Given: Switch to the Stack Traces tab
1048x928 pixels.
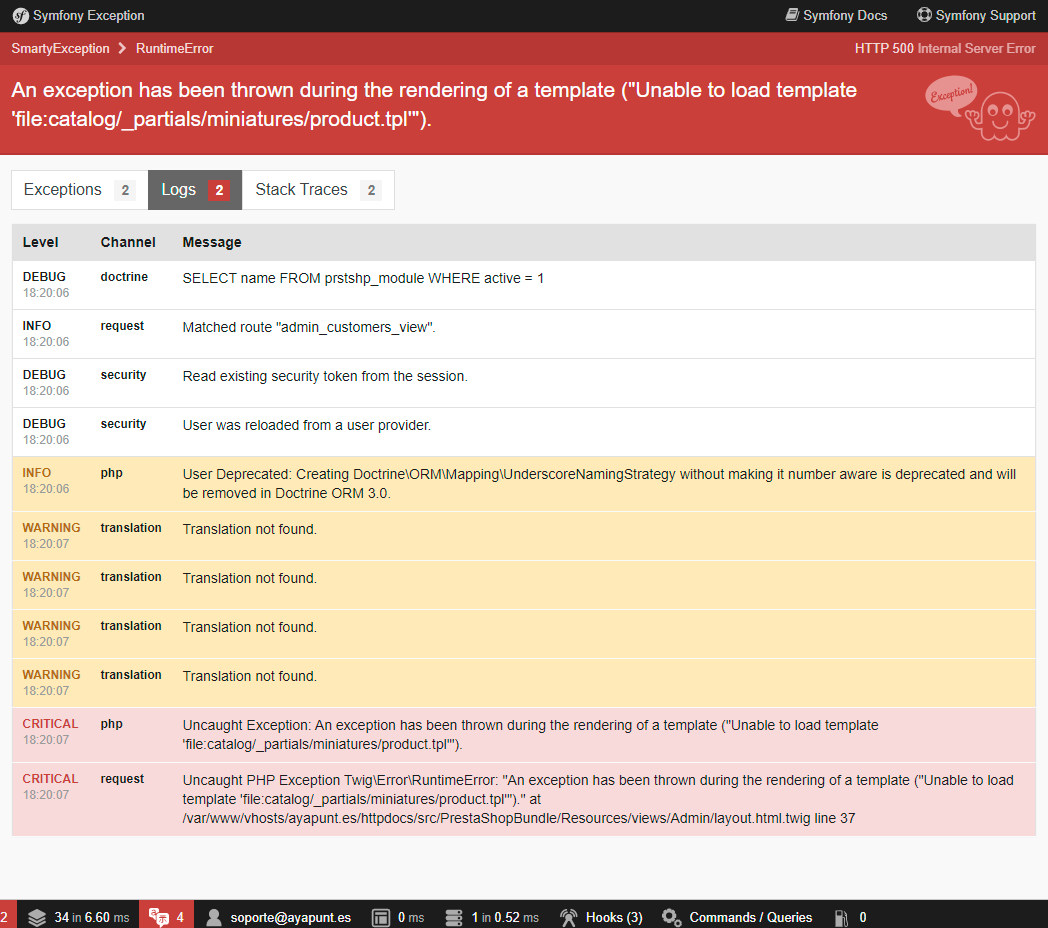Looking at the screenshot, I should pyautogui.click(x=317, y=190).
